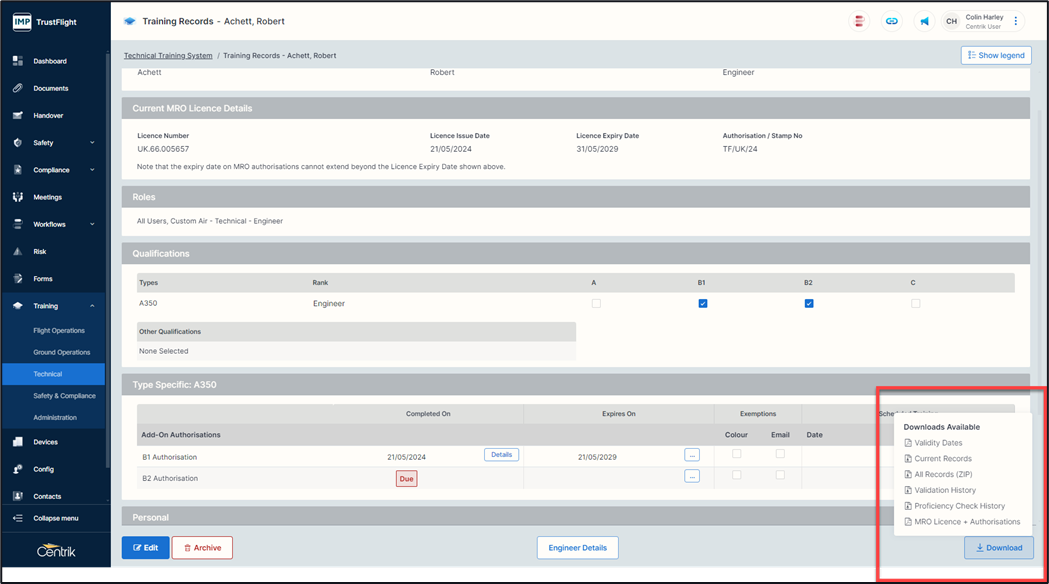Viewport: 1049px width, 584px height.
Task: Download the Current Records file
Action: point(938,459)
